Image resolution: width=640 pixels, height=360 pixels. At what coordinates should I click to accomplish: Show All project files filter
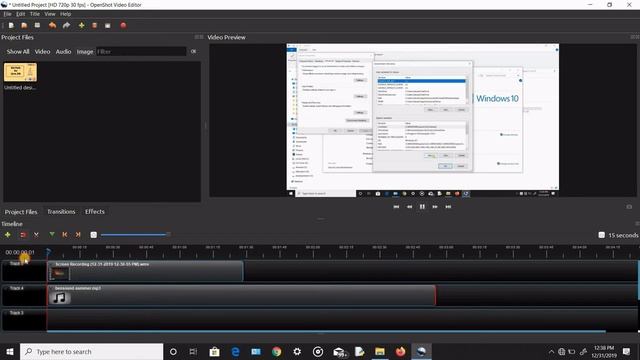click(18, 51)
